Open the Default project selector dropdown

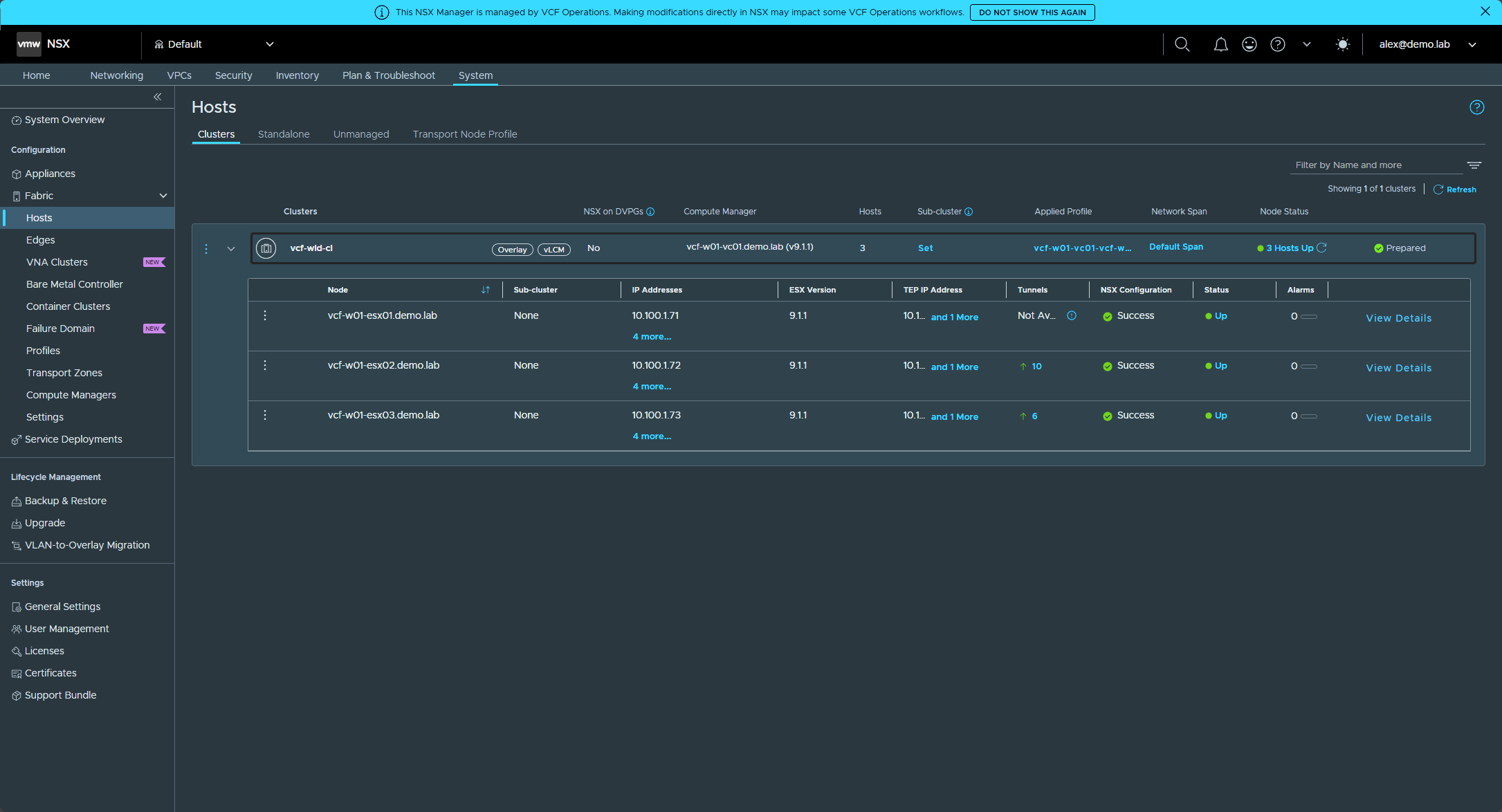coord(214,44)
